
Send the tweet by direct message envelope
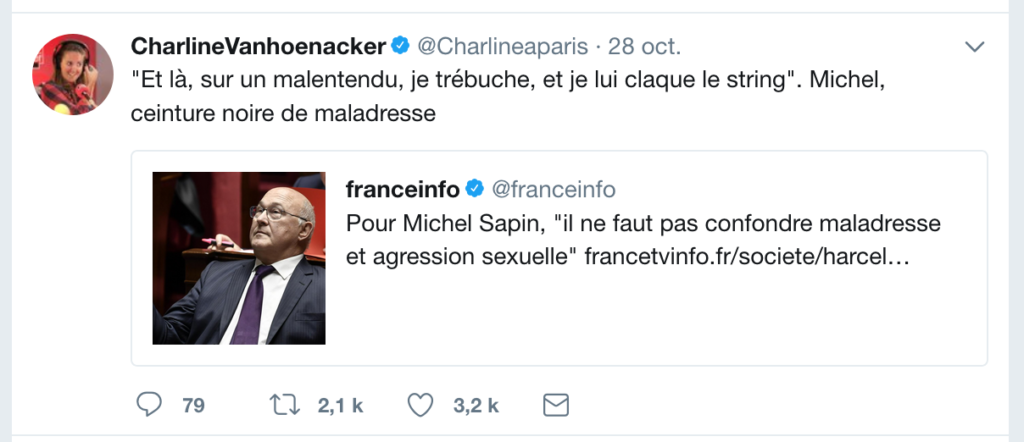555,405
